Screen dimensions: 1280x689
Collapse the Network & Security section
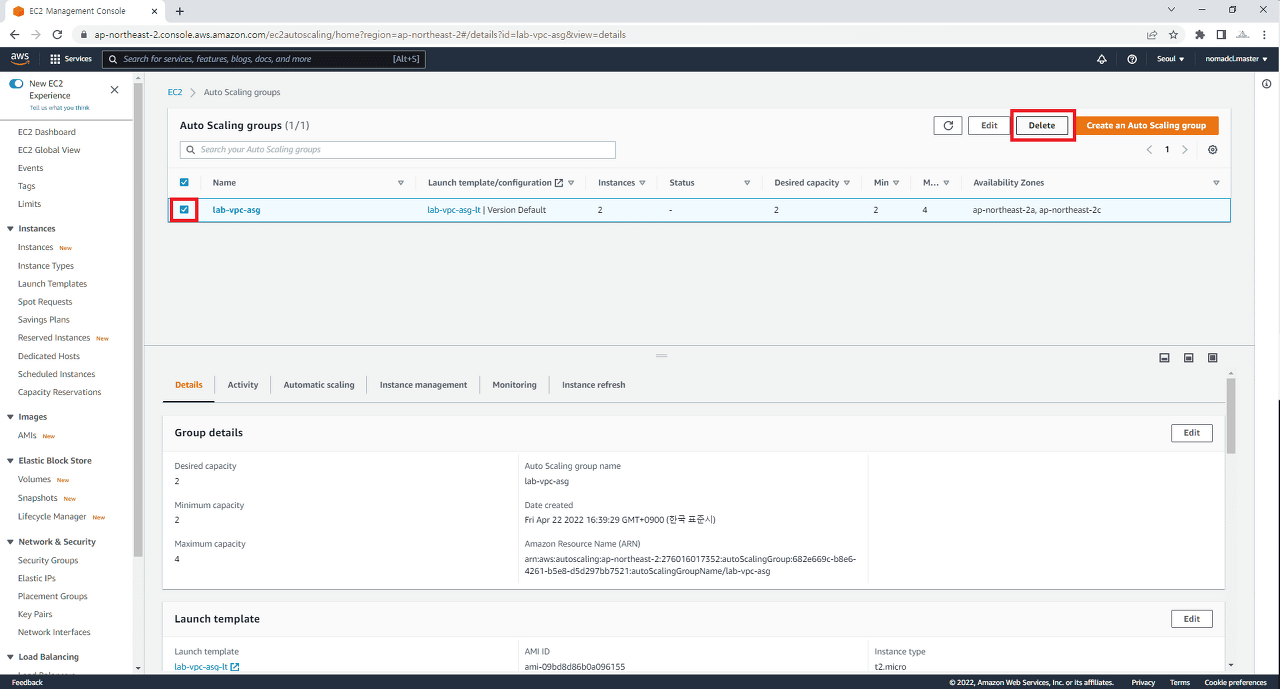click(10, 542)
